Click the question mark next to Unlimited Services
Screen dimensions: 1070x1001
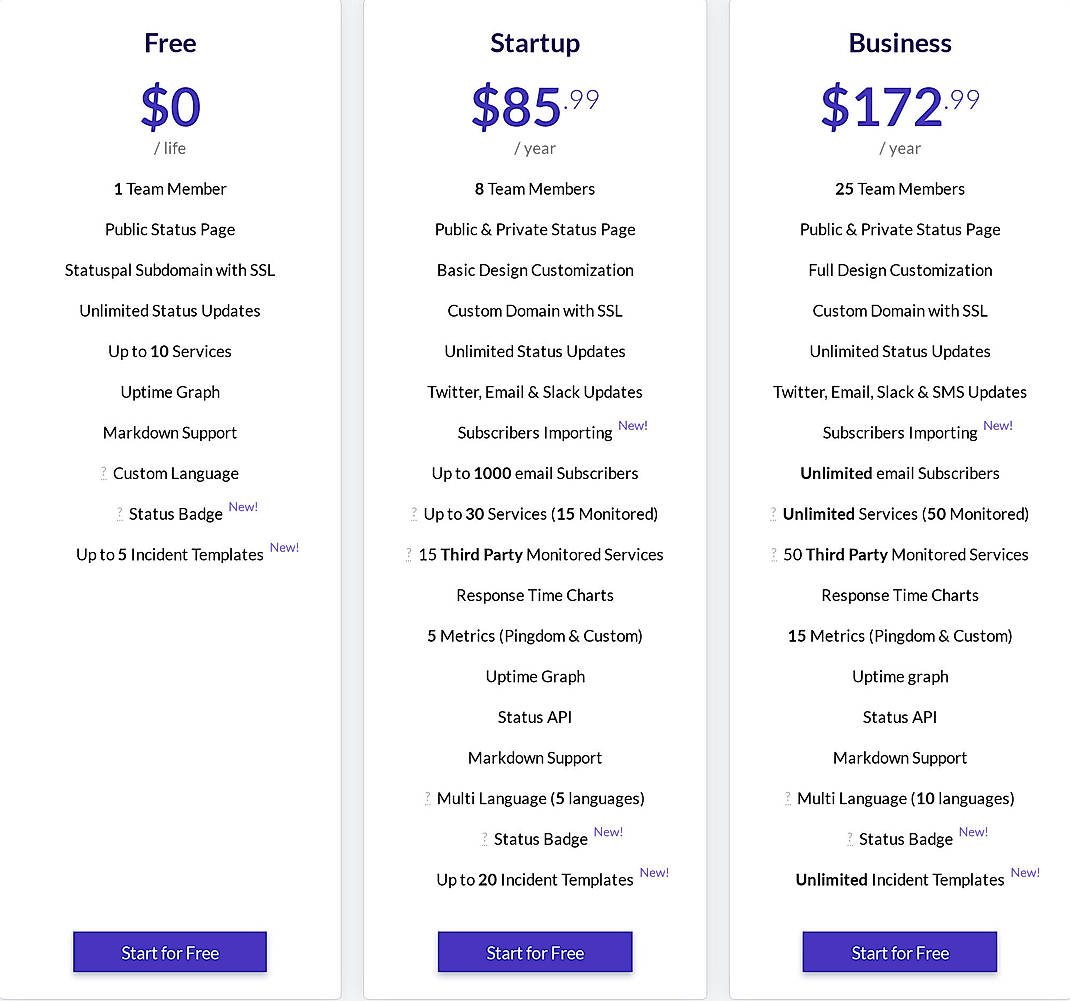[773, 514]
